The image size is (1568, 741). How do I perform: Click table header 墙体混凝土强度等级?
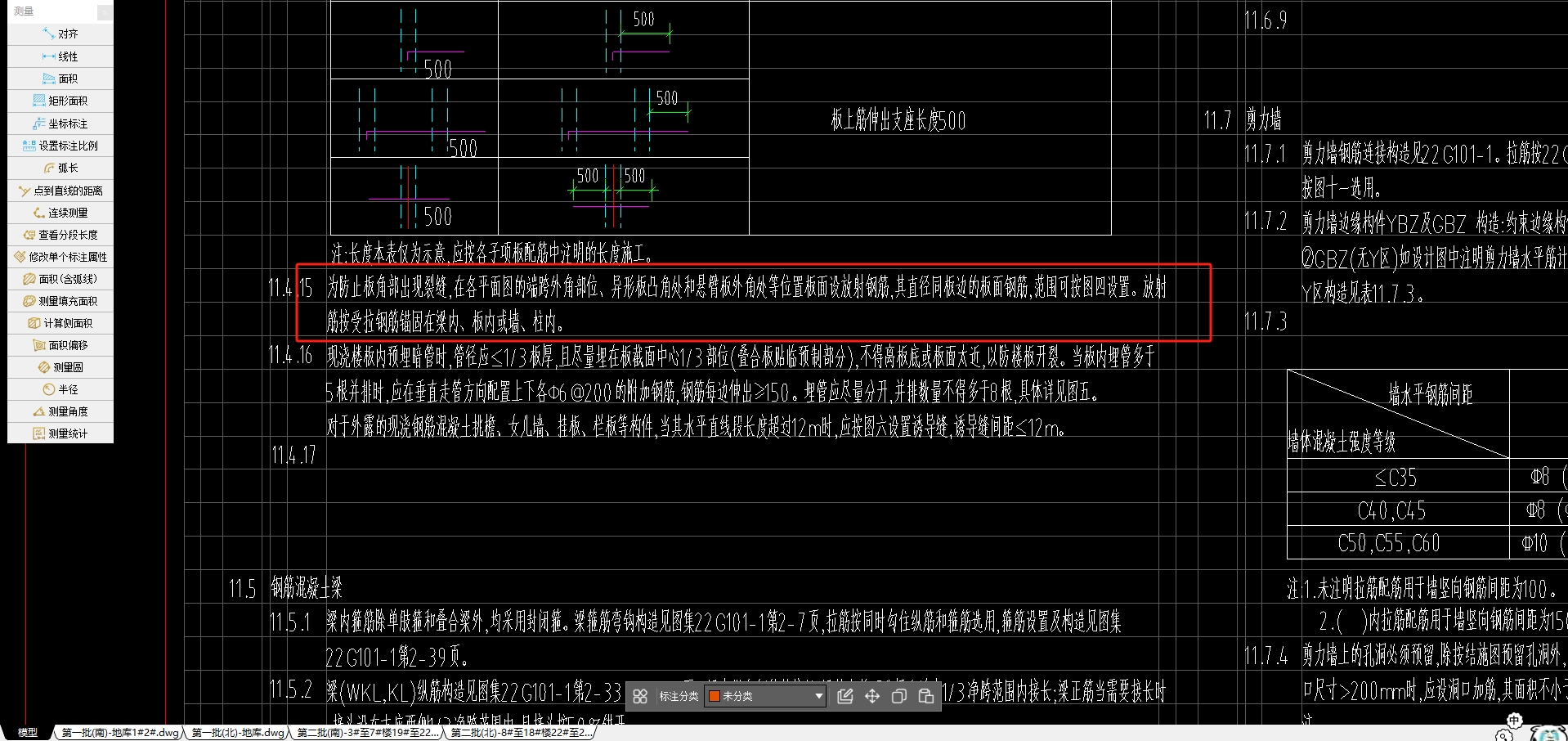tap(1342, 442)
